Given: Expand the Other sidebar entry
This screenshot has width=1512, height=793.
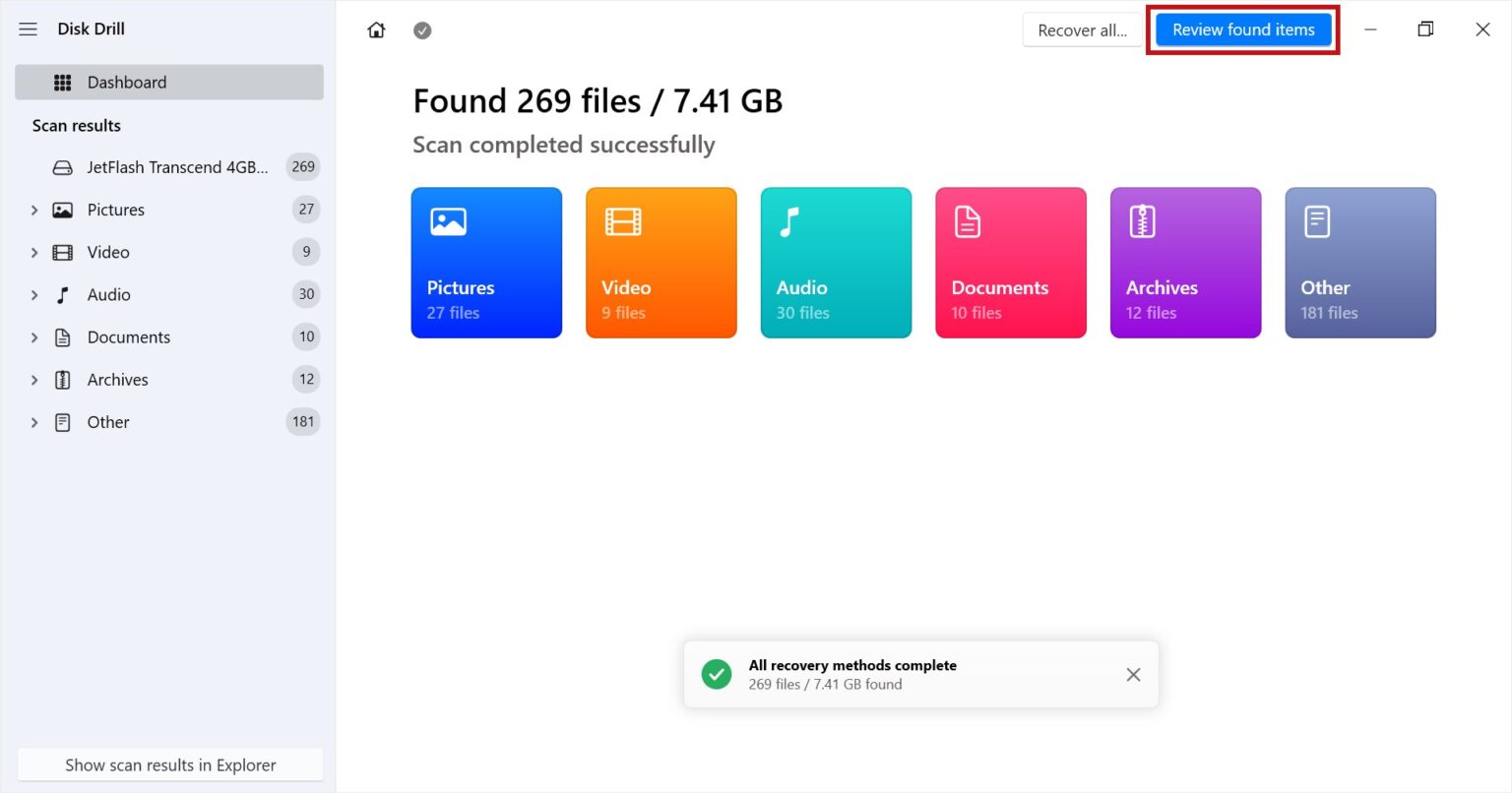Looking at the screenshot, I should click(34, 421).
